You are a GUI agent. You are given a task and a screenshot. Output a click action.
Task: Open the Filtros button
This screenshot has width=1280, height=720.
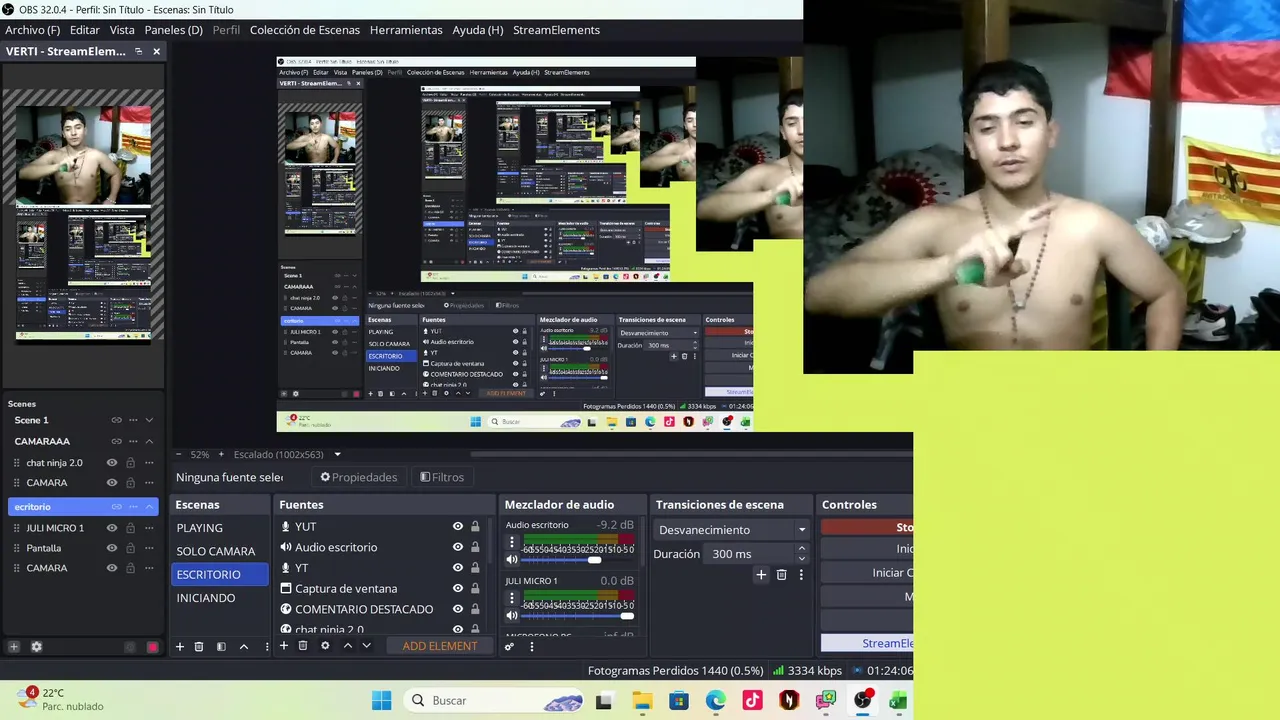(442, 477)
